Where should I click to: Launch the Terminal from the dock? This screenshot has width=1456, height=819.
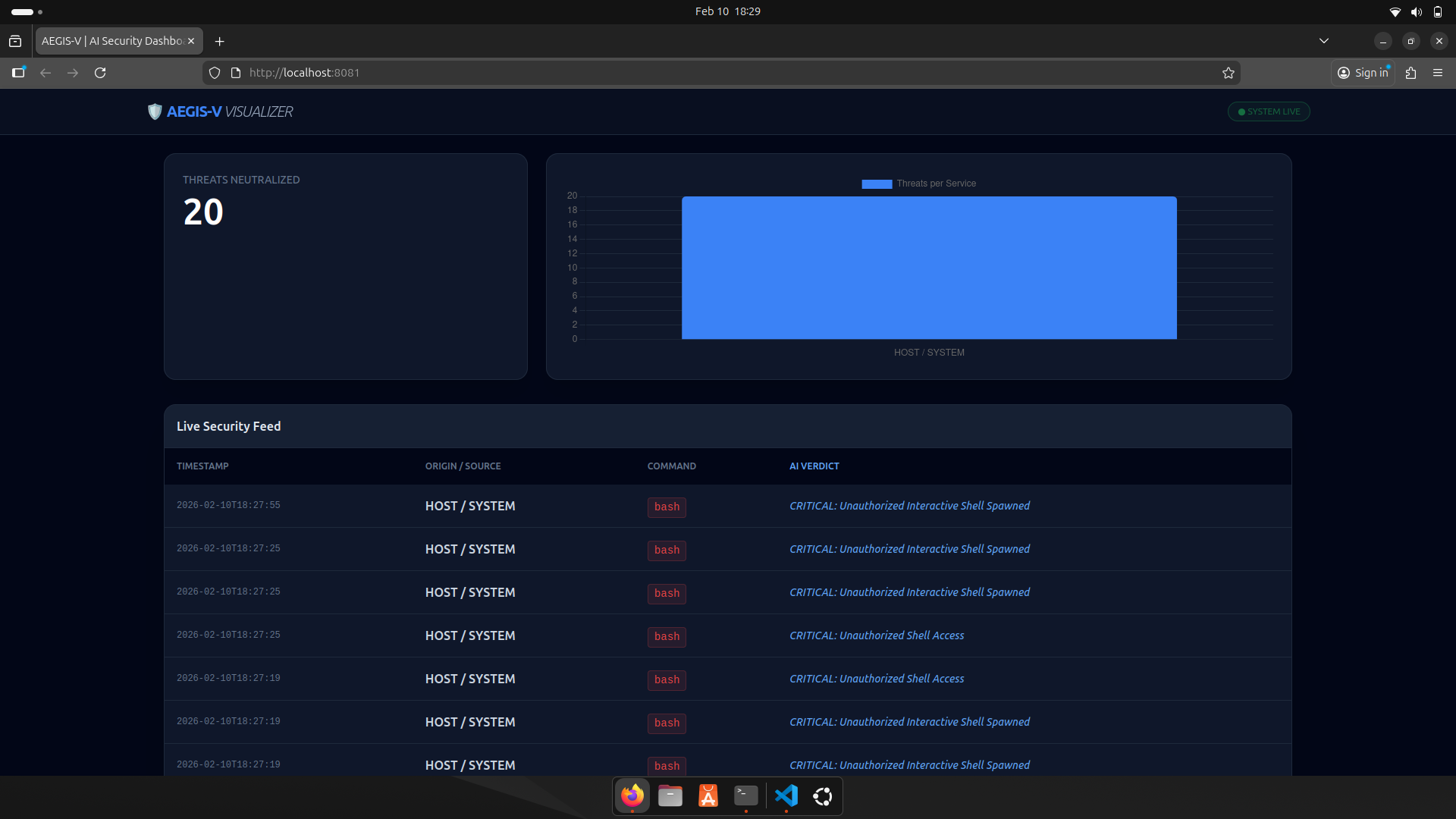click(x=745, y=796)
